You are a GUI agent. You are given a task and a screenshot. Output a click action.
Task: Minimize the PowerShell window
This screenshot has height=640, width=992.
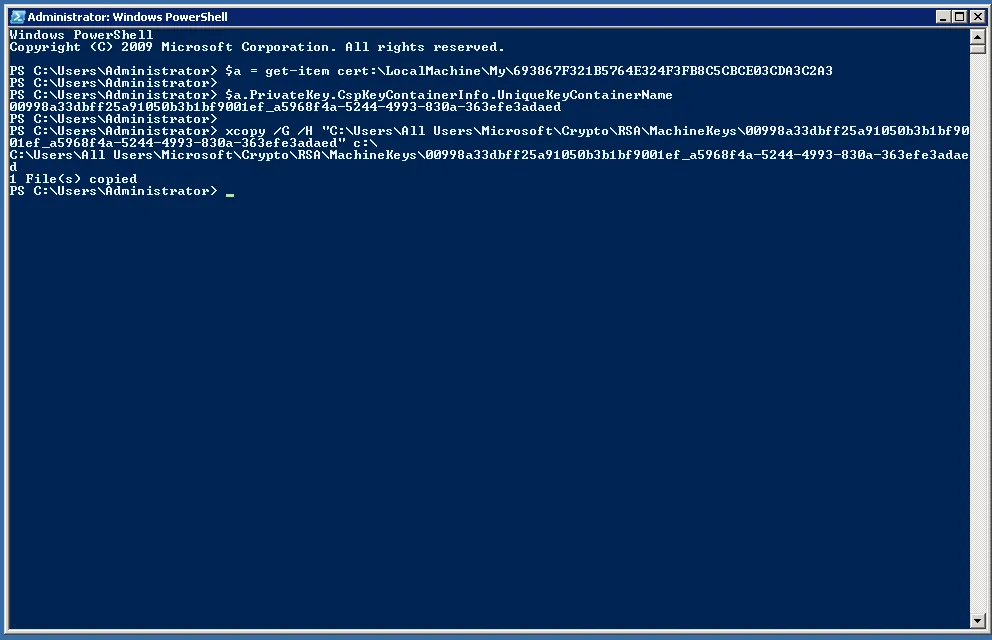click(943, 16)
